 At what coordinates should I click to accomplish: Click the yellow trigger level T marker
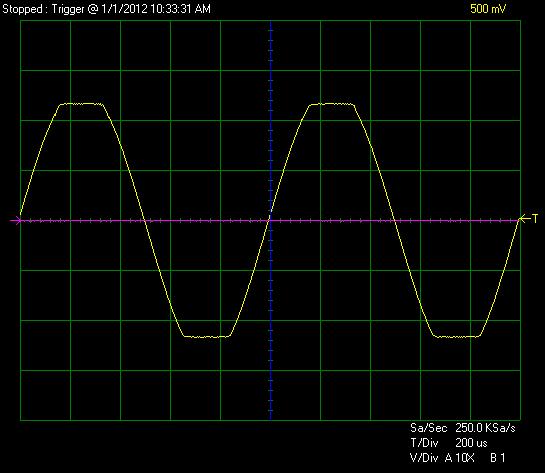pyautogui.click(x=529, y=219)
